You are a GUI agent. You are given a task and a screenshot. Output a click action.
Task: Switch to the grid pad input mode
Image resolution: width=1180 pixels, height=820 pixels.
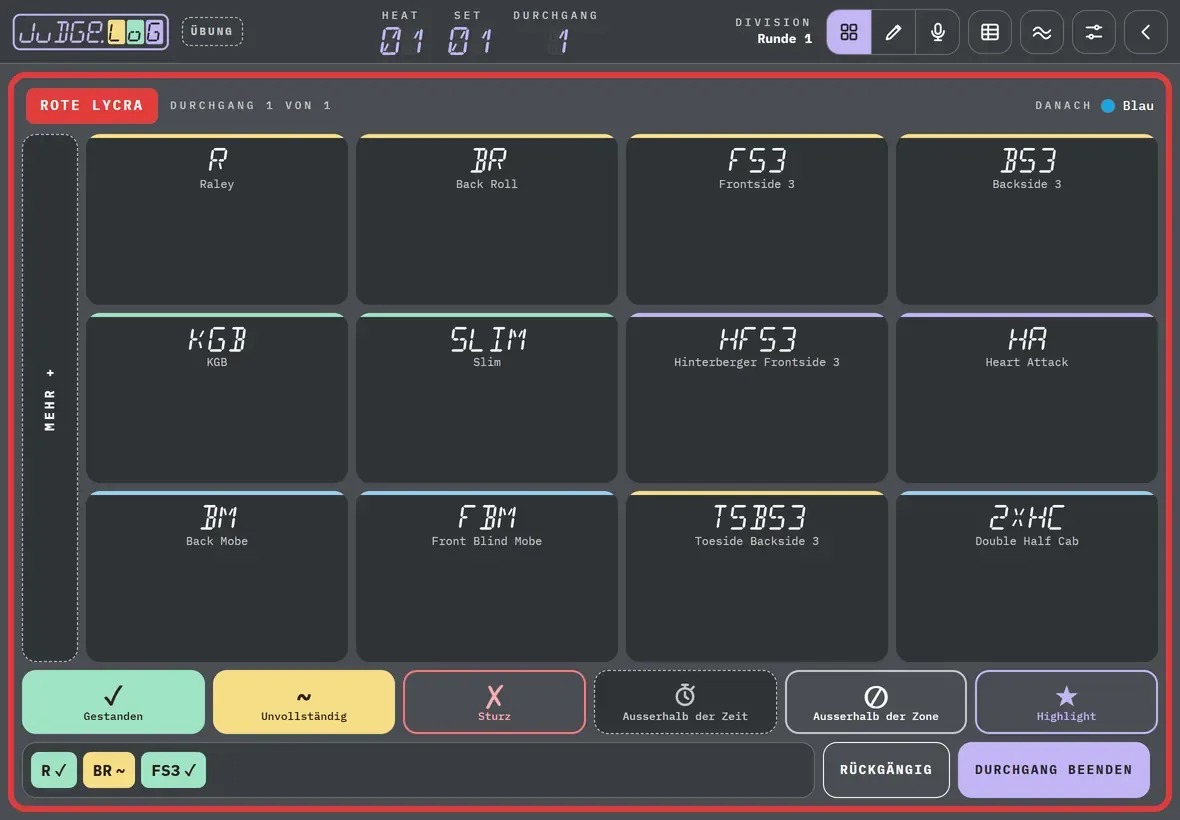pos(849,32)
